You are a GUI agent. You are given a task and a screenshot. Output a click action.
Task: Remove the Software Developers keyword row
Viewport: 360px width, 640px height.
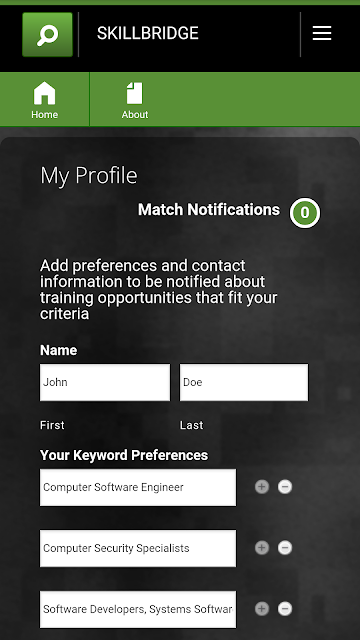(x=285, y=609)
